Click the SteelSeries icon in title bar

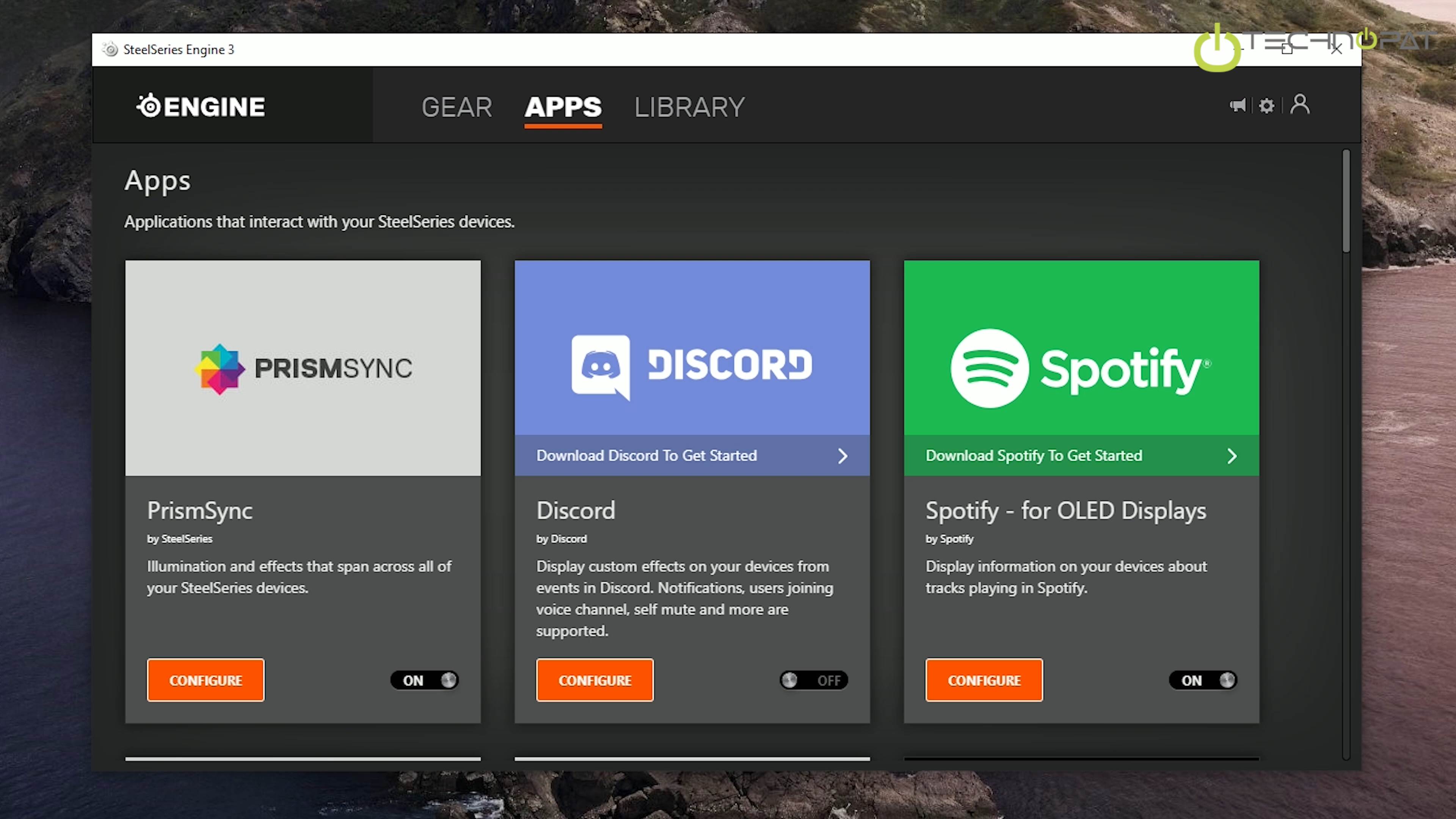(x=111, y=50)
